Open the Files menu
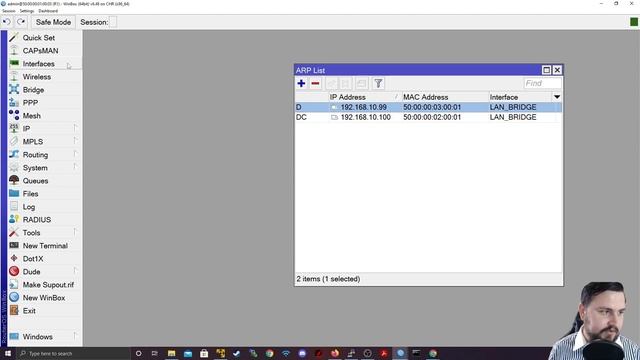This screenshot has width=640, height=360. pyautogui.click(x=30, y=194)
